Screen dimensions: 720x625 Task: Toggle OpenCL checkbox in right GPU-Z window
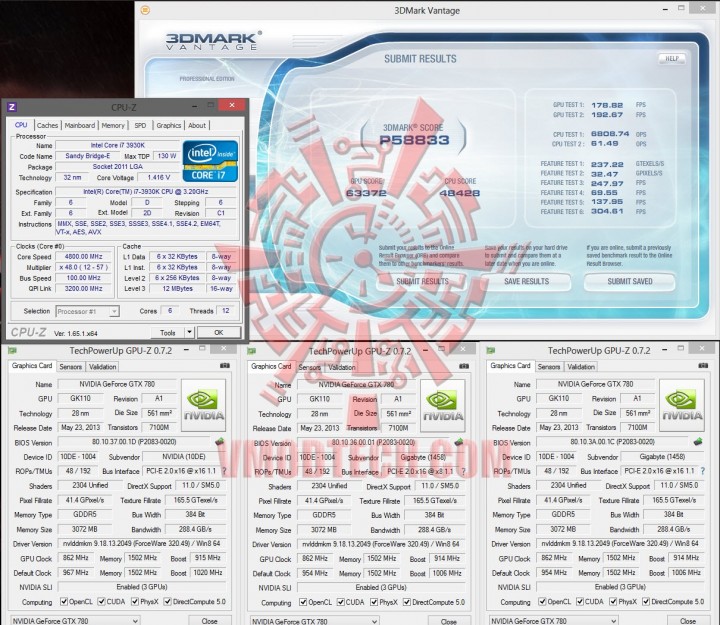click(543, 602)
